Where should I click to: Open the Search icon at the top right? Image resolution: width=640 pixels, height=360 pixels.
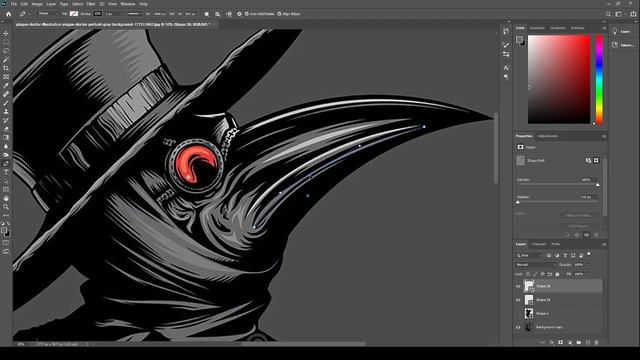[608, 14]
